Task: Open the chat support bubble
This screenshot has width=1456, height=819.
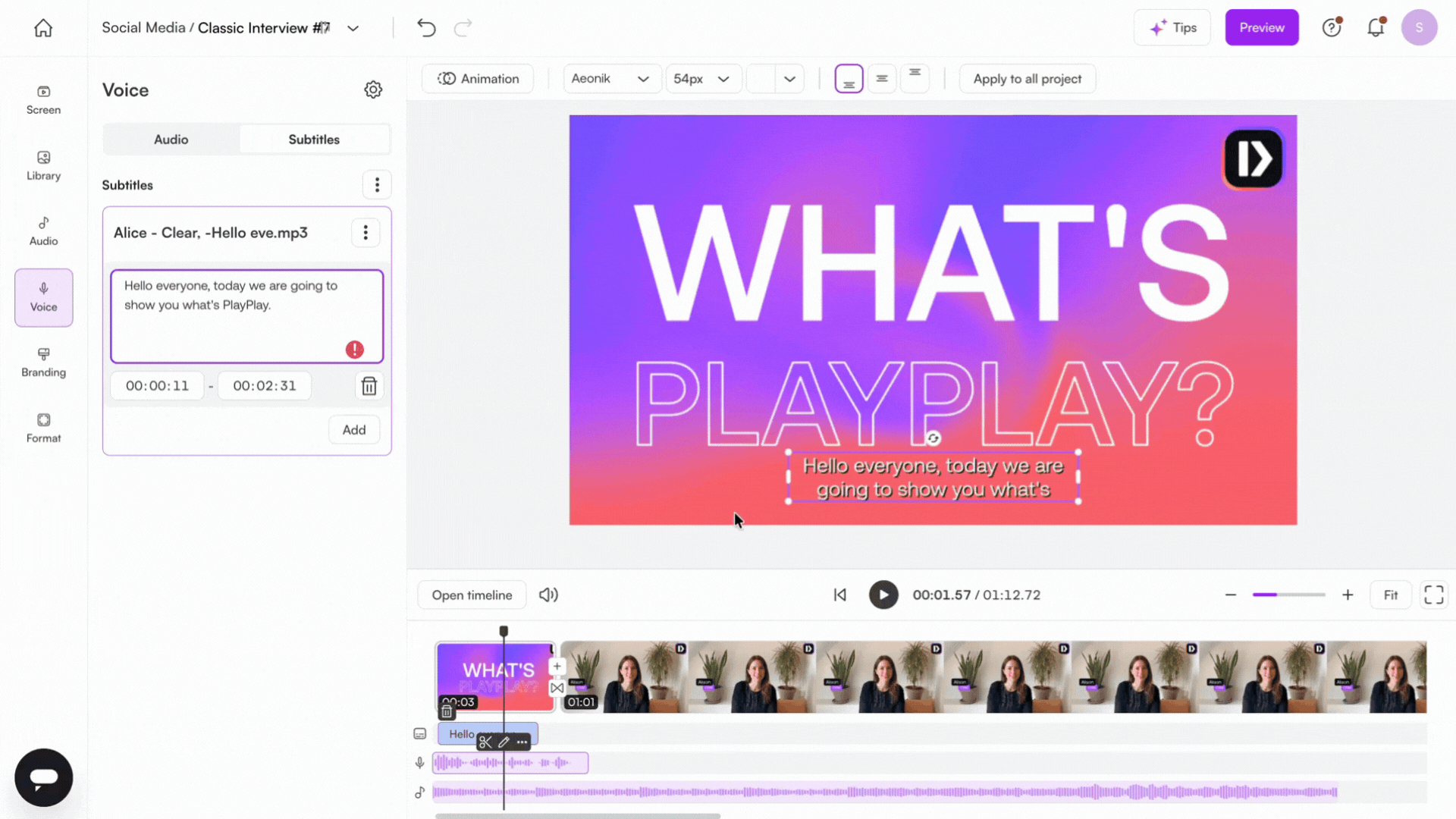Action: tap(44, 777)
